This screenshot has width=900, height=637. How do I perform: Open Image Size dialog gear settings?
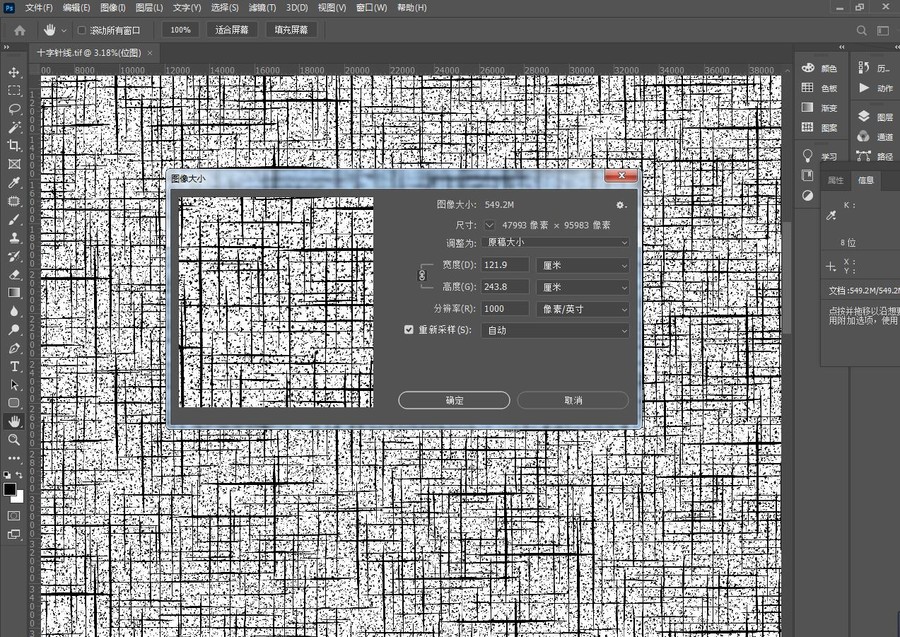pyautogui.click(x=620, y=205)
